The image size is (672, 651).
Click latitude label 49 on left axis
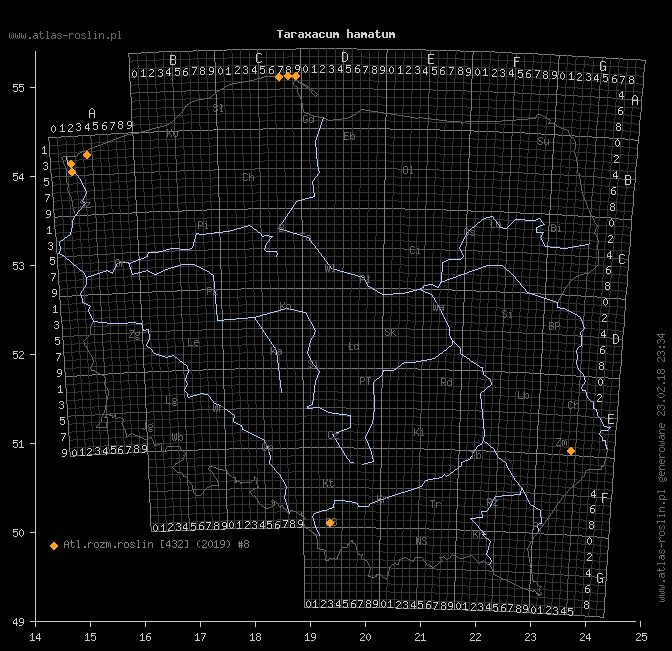click(18, 622)
